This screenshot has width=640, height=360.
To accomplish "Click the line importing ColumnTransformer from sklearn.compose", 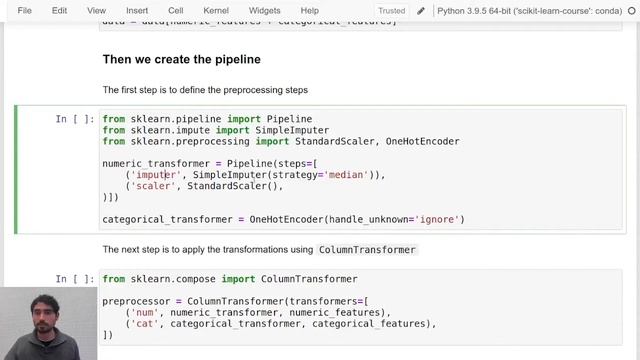I will [230, 279].
